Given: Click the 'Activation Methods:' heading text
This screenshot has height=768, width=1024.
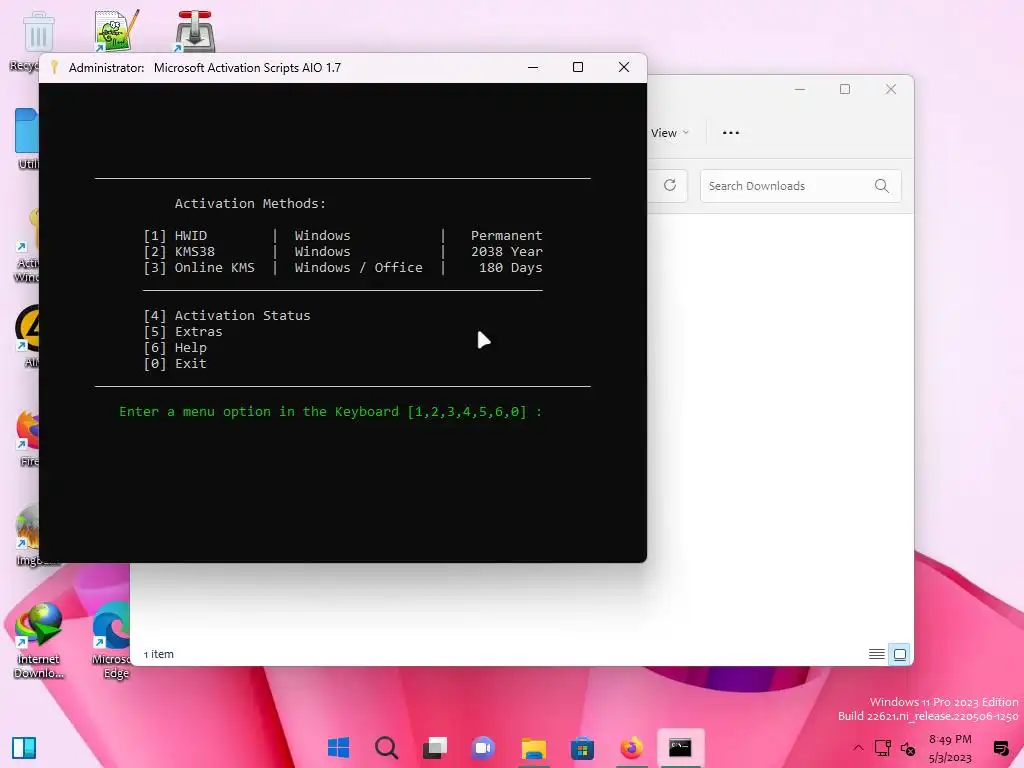Looking at the screenshot, I should pyautogui.click(x=250, y=204).
